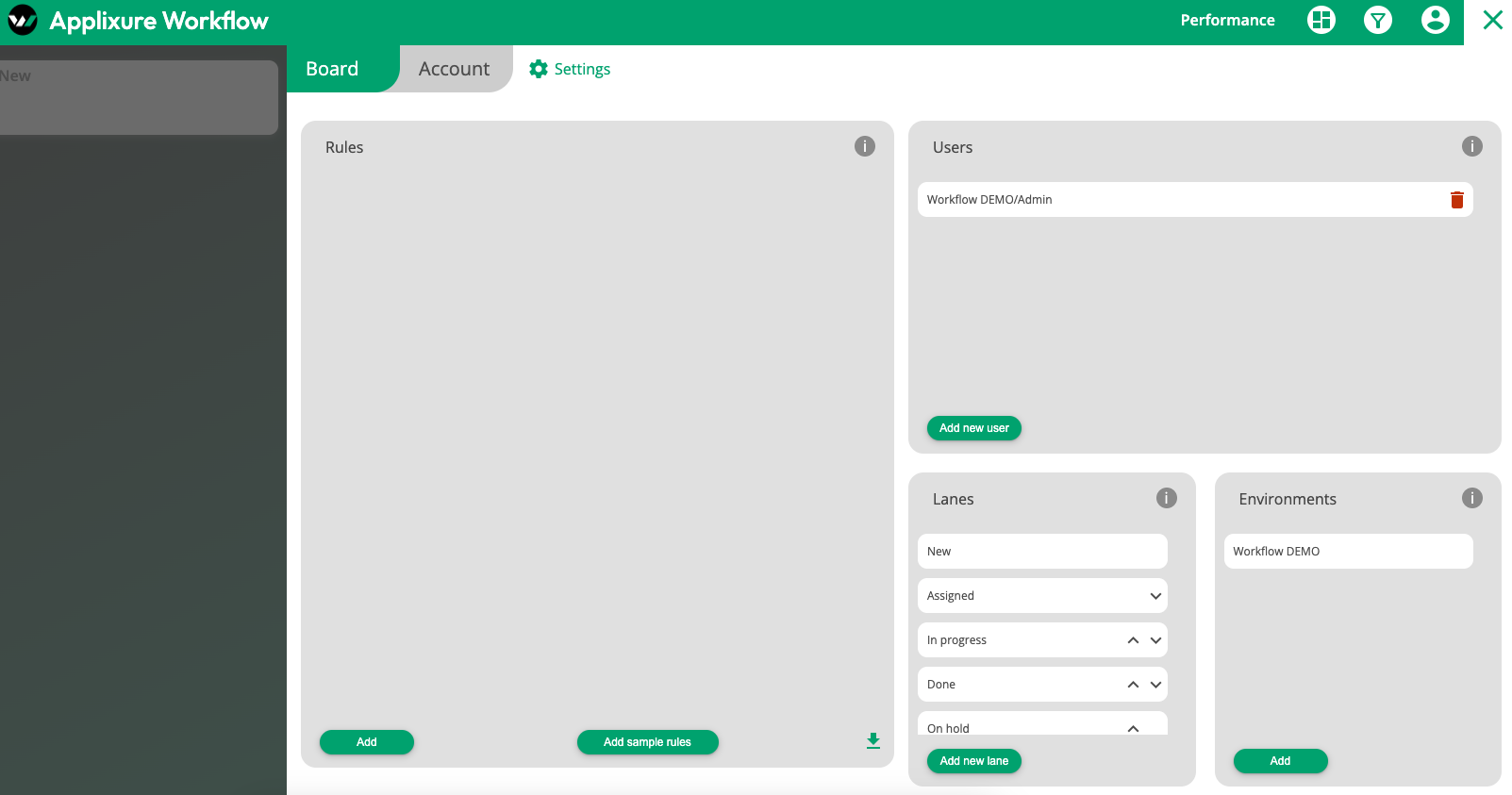Open the filter funnel icon
Viewport: 1512px width, 795px height.
click(1378, 20)
